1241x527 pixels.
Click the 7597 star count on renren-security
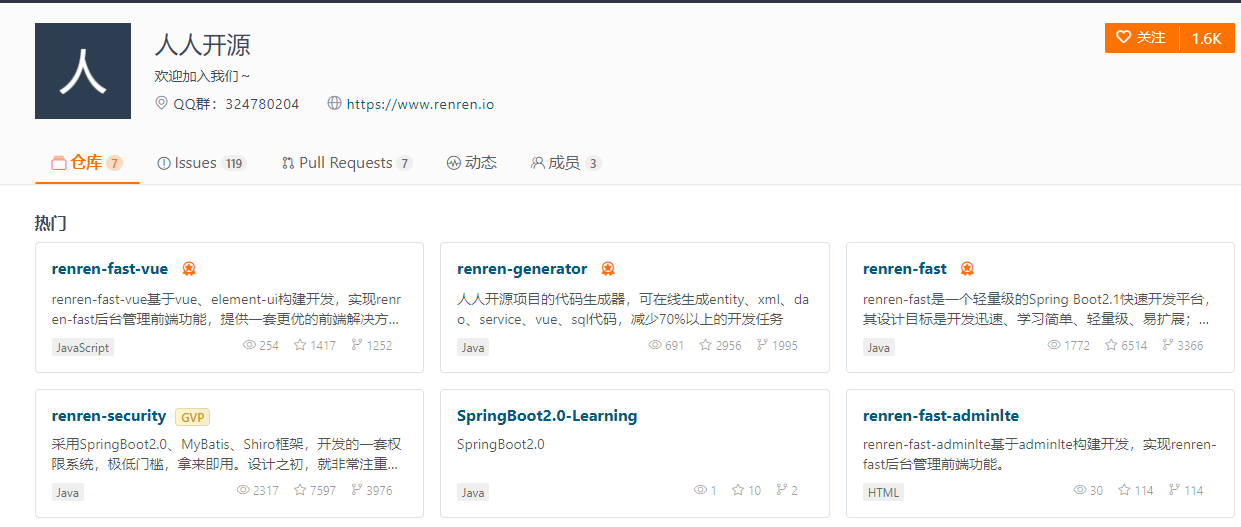(323, 491)
